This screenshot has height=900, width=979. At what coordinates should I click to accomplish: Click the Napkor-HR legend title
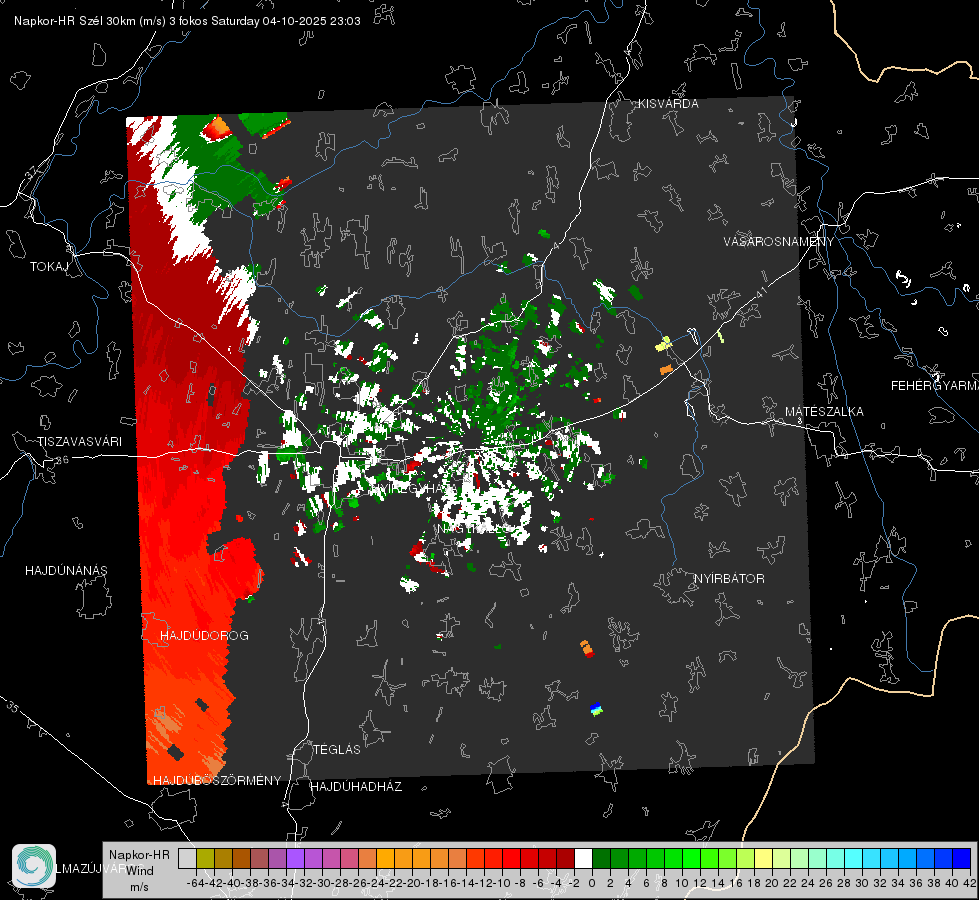coord(139,854)
